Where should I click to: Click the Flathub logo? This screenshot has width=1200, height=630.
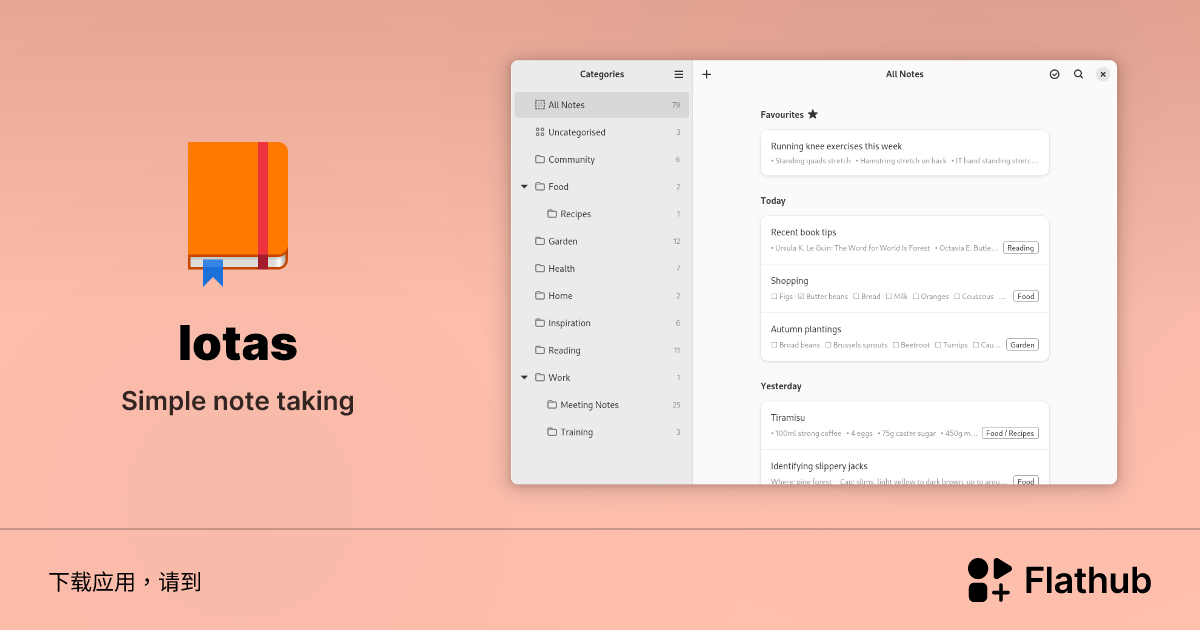point(1059,580)
